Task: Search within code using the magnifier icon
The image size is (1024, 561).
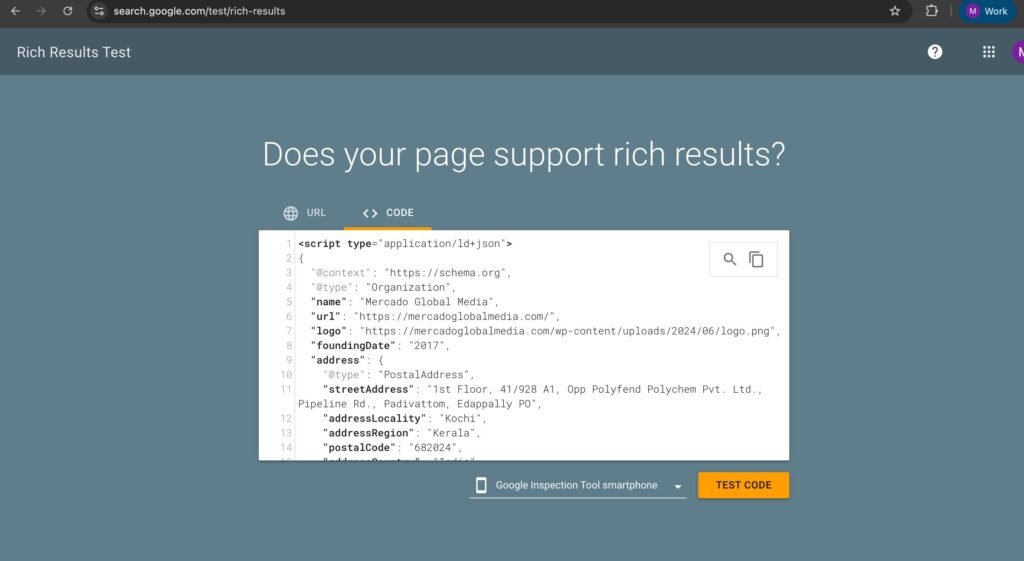Action: click(729, 259)
